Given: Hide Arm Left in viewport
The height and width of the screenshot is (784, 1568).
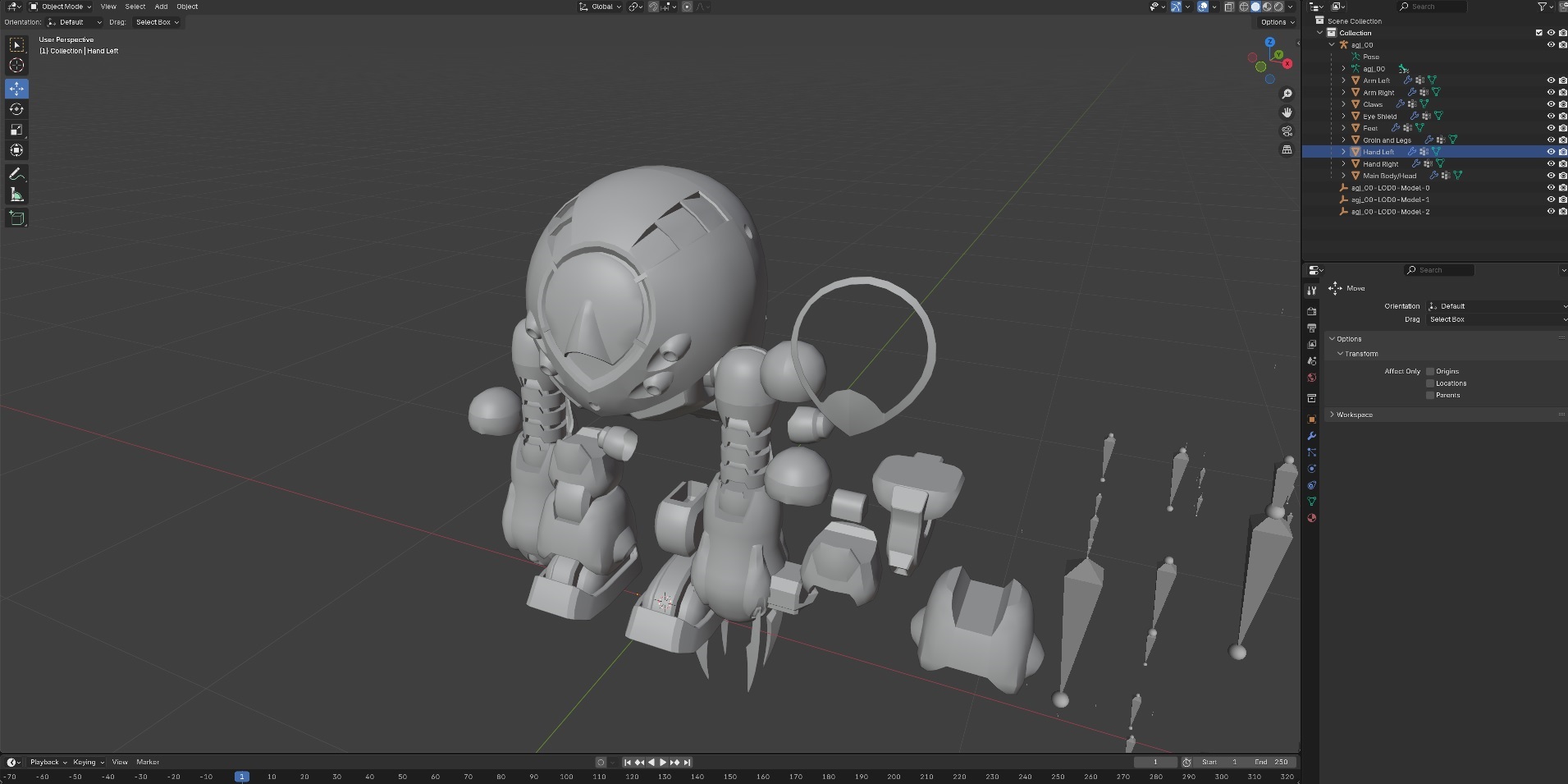Looking at the screenshot, I should [1551, 80].
